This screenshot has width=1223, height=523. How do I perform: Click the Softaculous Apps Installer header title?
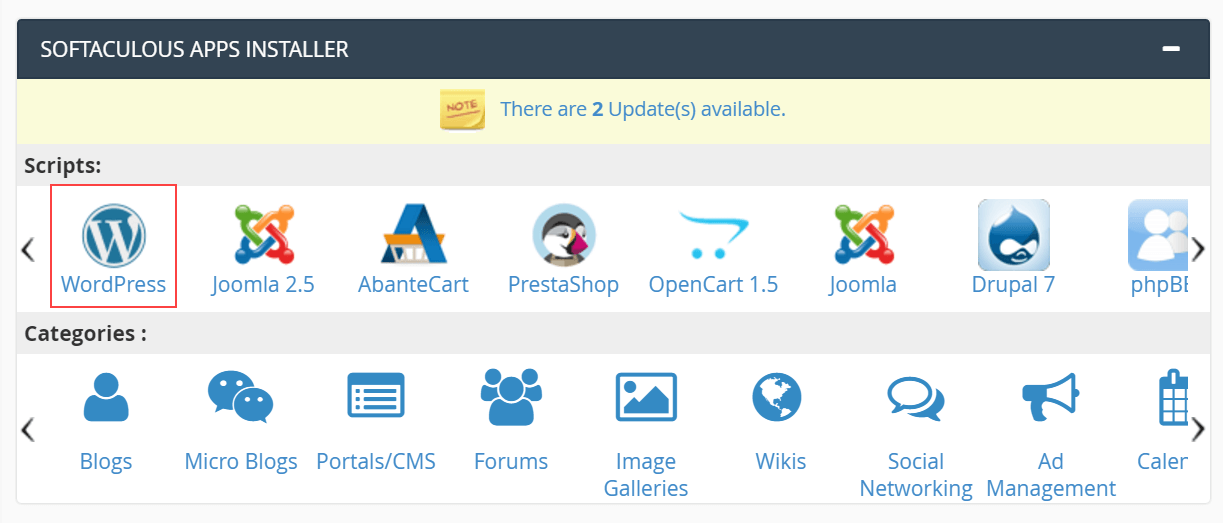[194, 49]
